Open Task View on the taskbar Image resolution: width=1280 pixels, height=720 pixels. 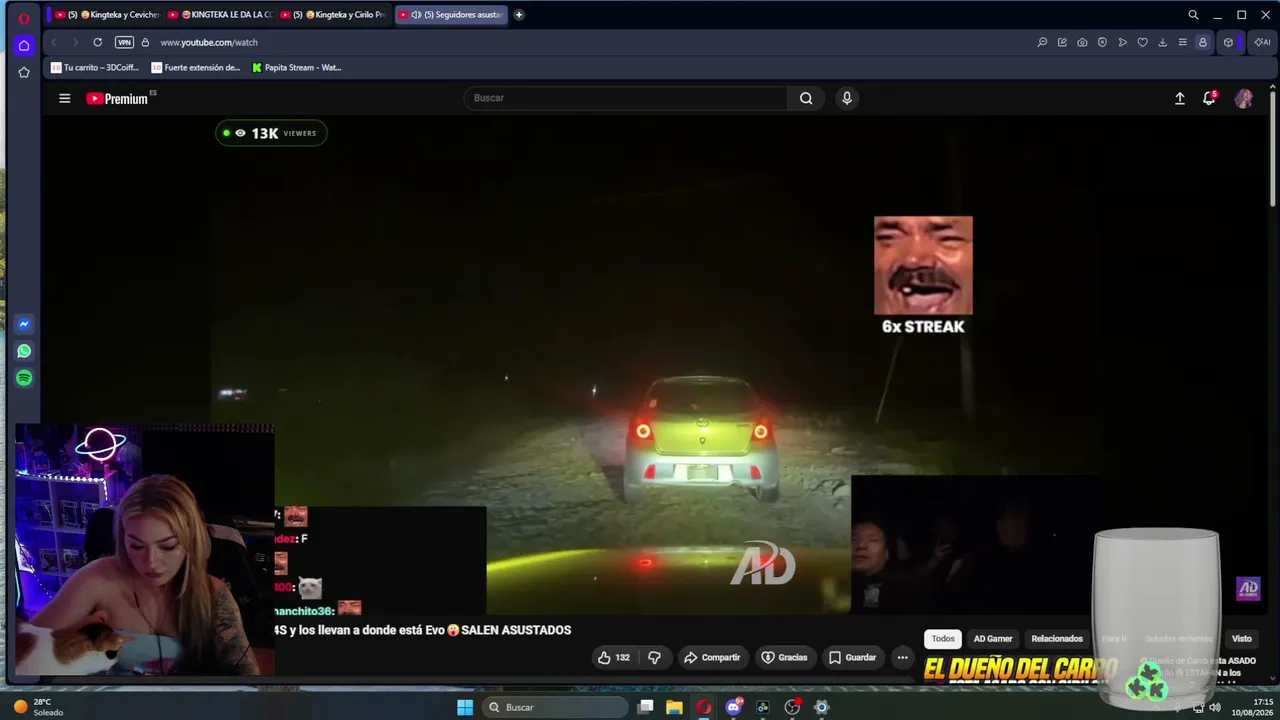646,707
